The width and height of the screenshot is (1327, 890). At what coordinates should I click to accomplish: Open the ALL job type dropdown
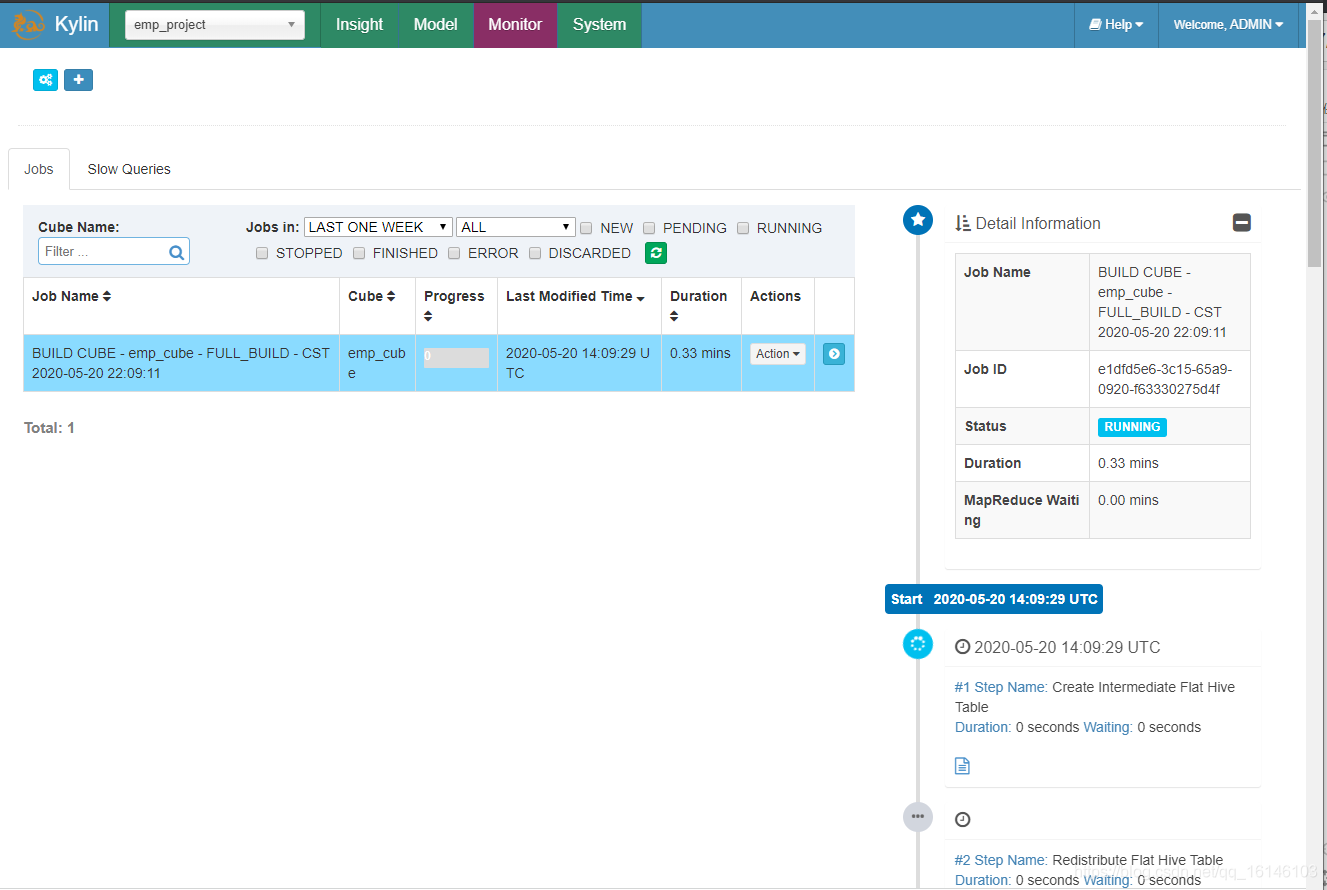[x=516, y=227]
